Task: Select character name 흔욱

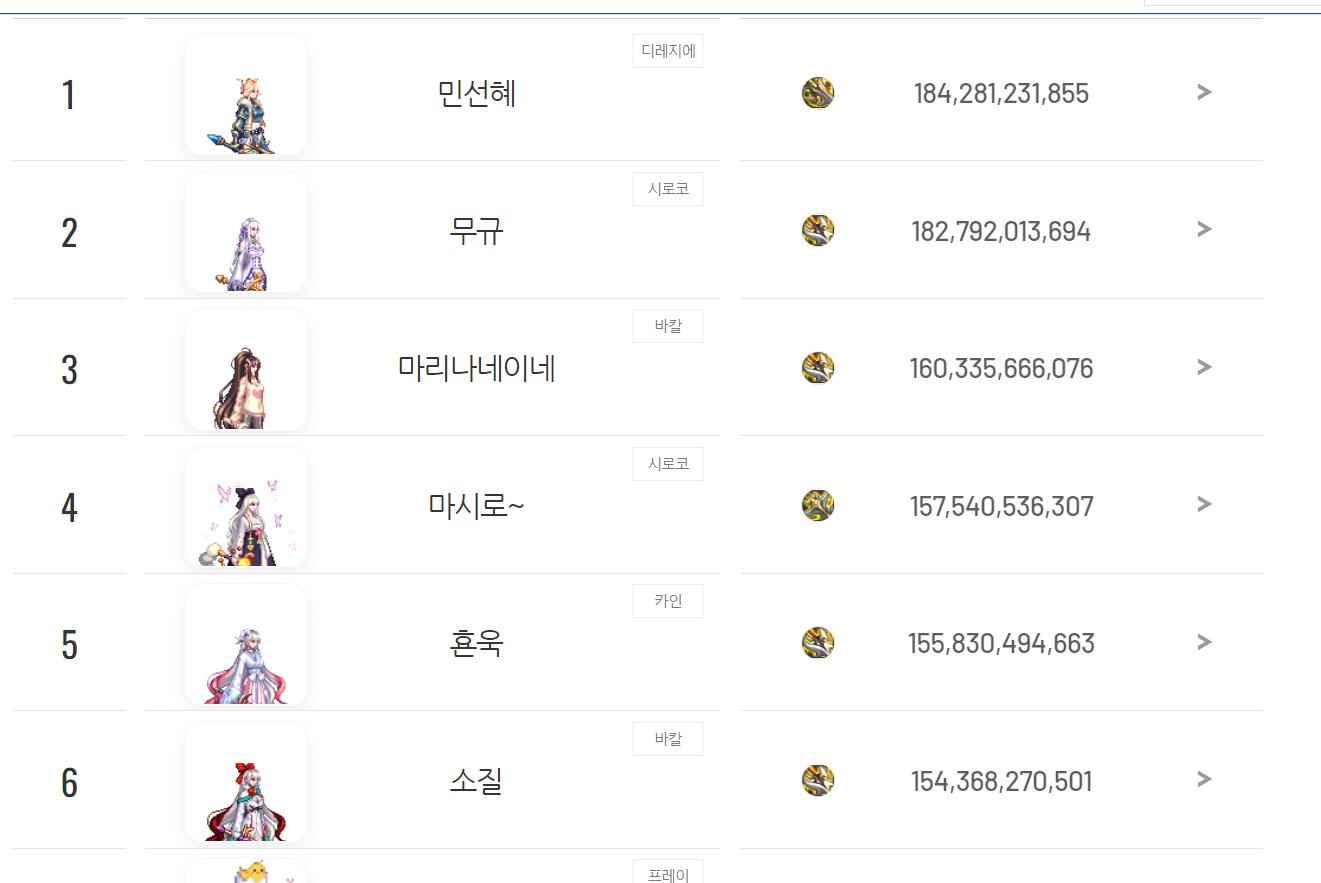Action: tap(477, 643)
